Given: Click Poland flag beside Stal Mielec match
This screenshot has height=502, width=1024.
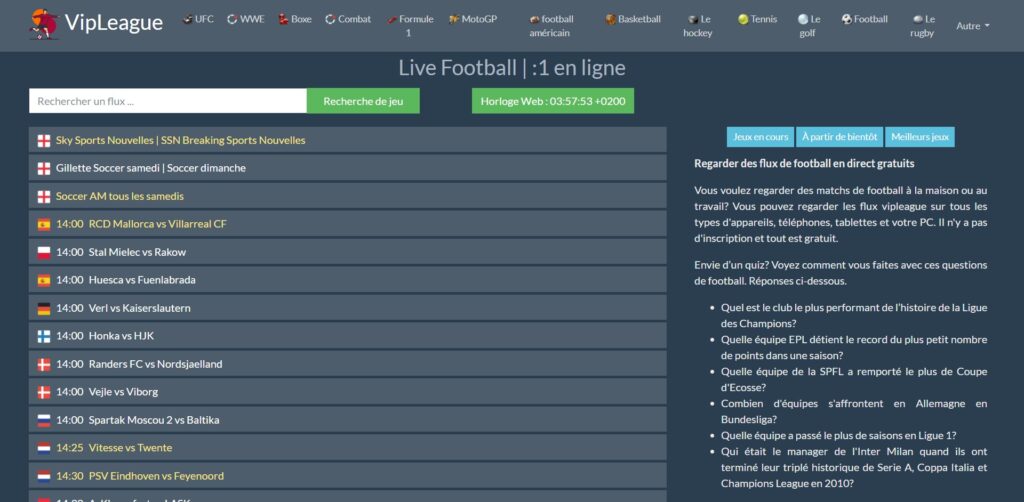Looking at the screenshot, I should point(44,252).
